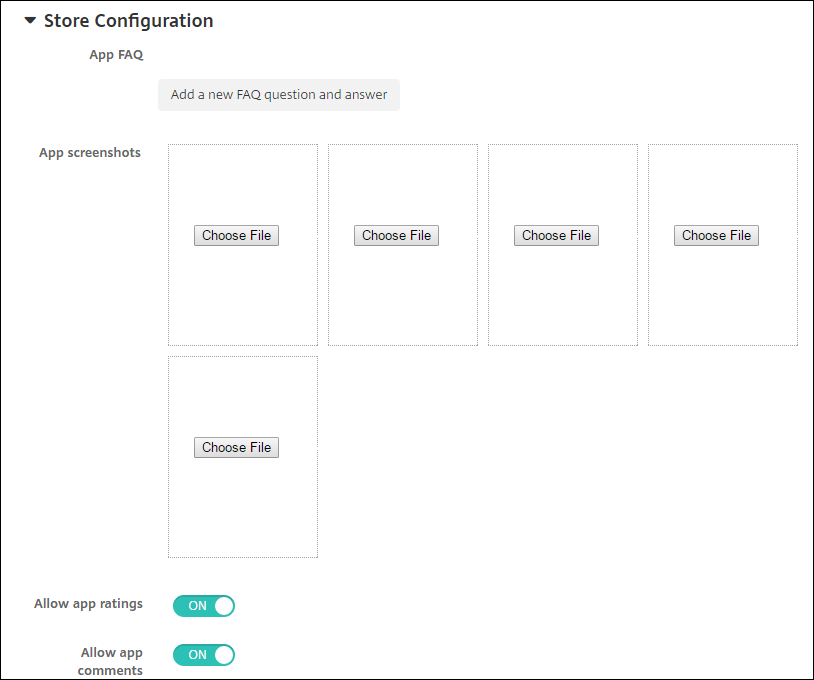Click the App FAQ field label
The width and height of the screenshot is (814, 680).
(x=116, y=54)
